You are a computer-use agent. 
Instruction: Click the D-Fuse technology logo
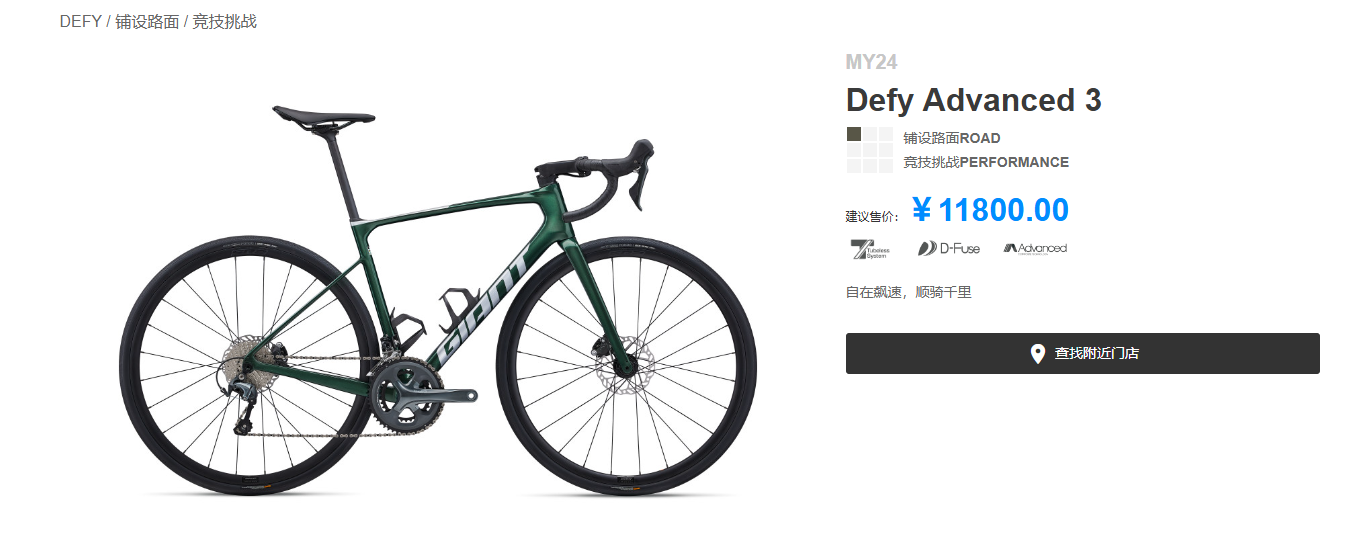[x=949, y=248]
